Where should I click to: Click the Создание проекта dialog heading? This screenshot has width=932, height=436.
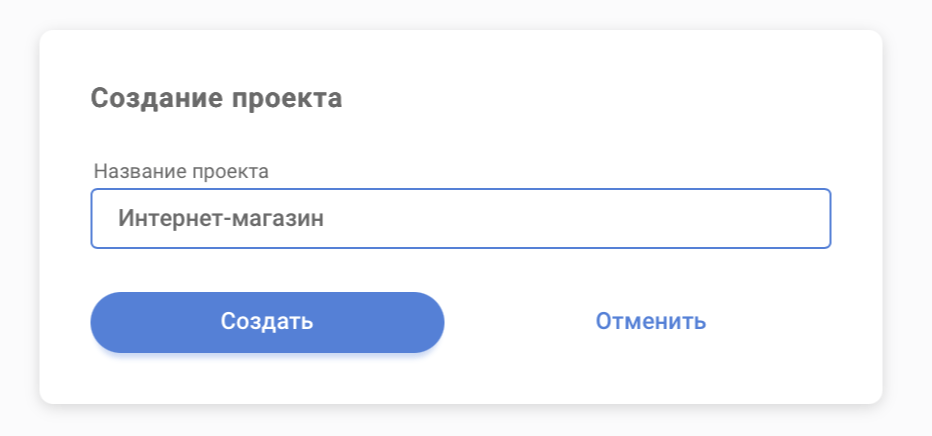[216, 99]
